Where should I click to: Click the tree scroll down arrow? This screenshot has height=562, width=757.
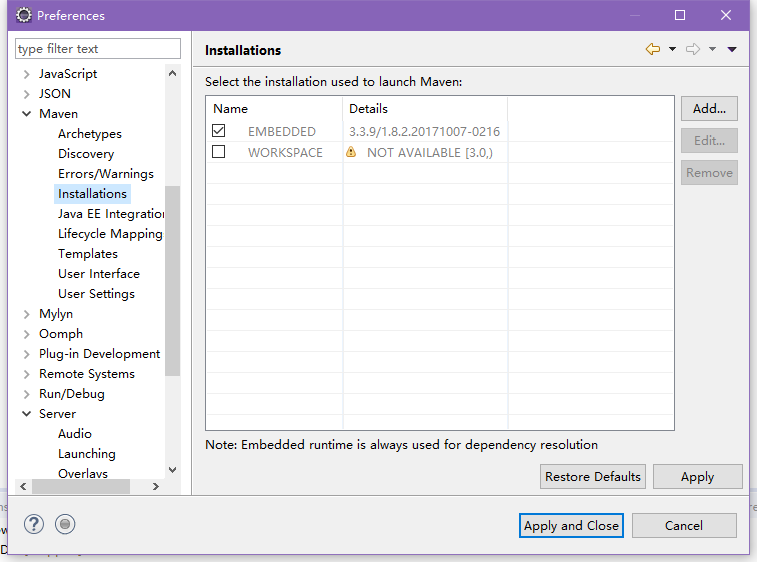172,469
